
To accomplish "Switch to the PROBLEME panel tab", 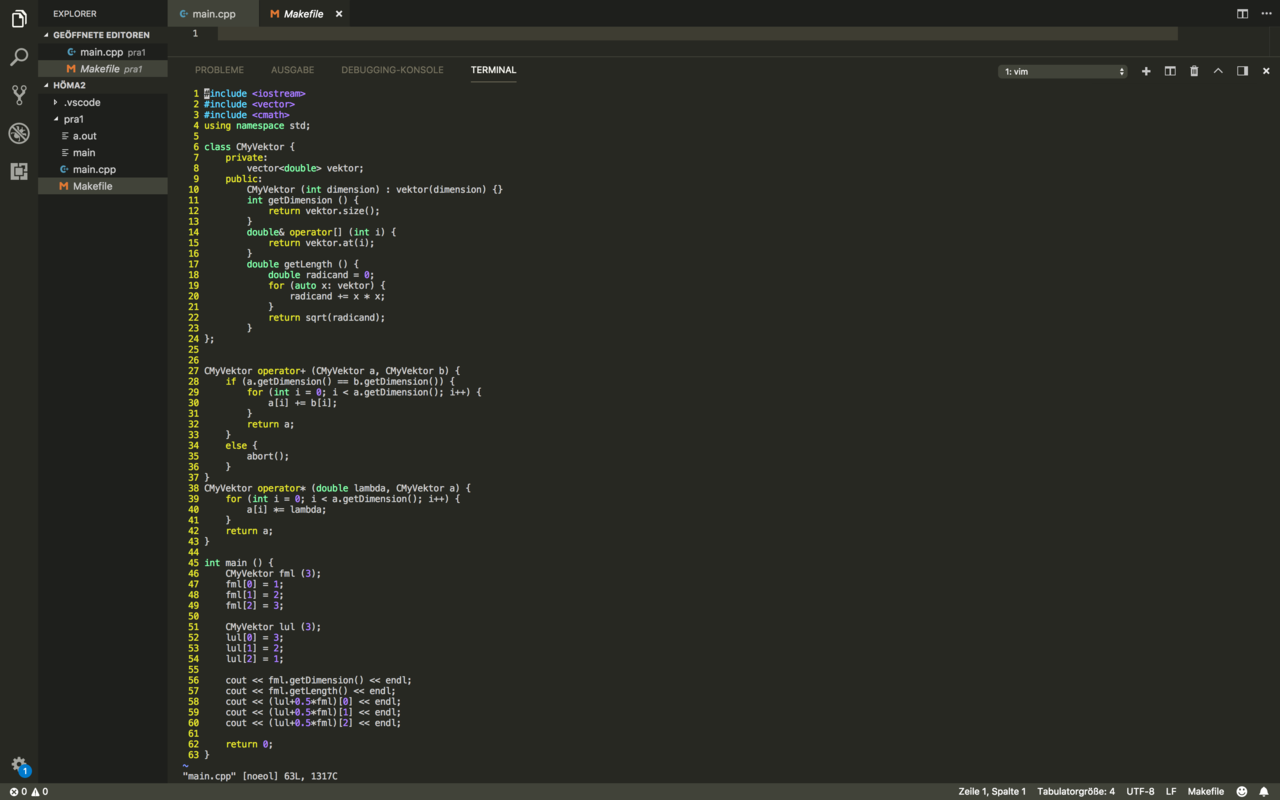I will coord(219,70).
